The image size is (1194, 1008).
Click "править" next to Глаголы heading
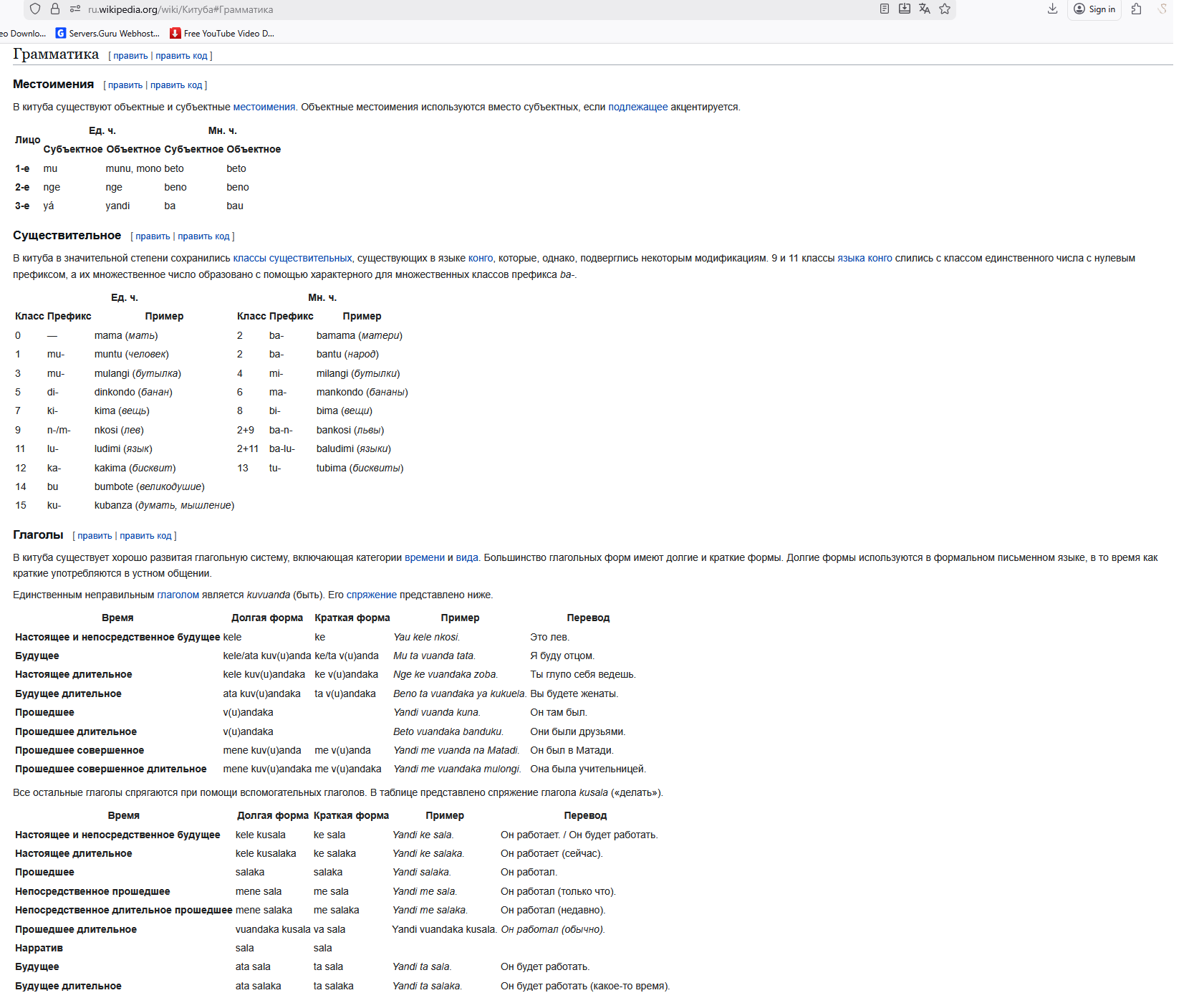(x=95, y=536)
